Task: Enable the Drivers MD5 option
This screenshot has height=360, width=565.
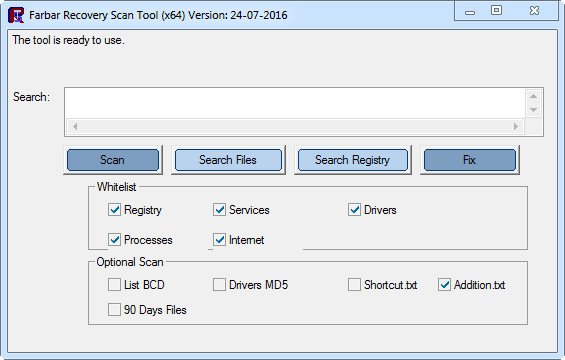Action: pyautogui.click(x=219, y=285)
